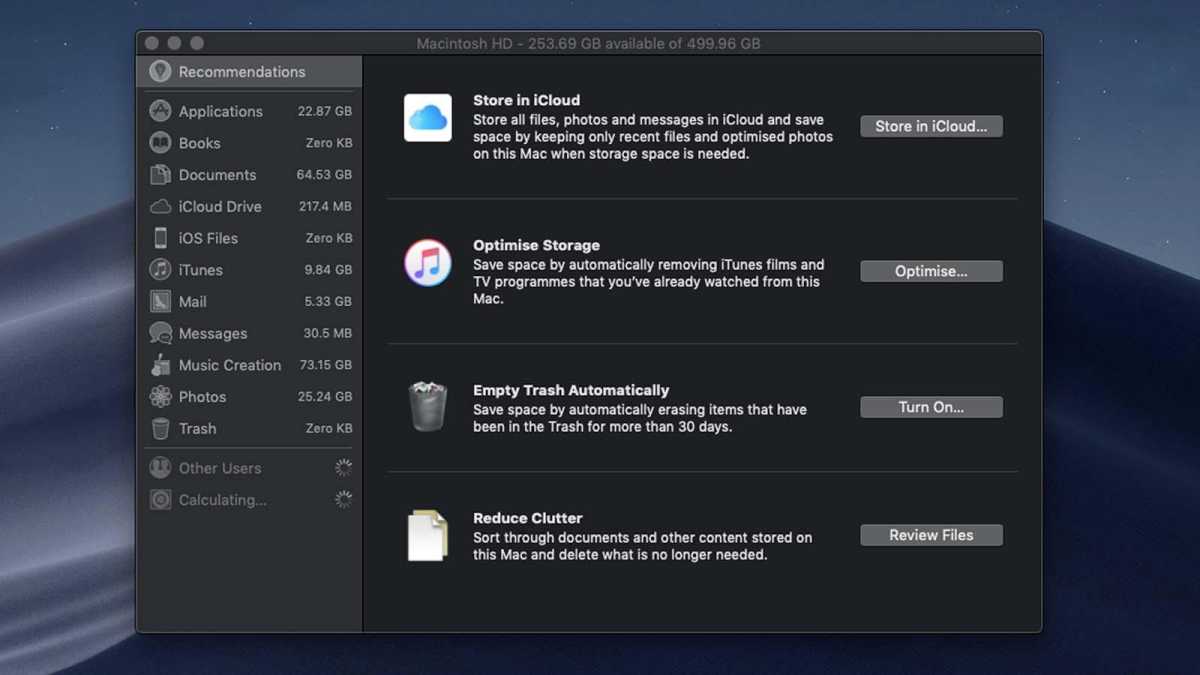Click the Zero KB size next to Books
Screen dimensions: 1200x675
[x=329, y=143]
